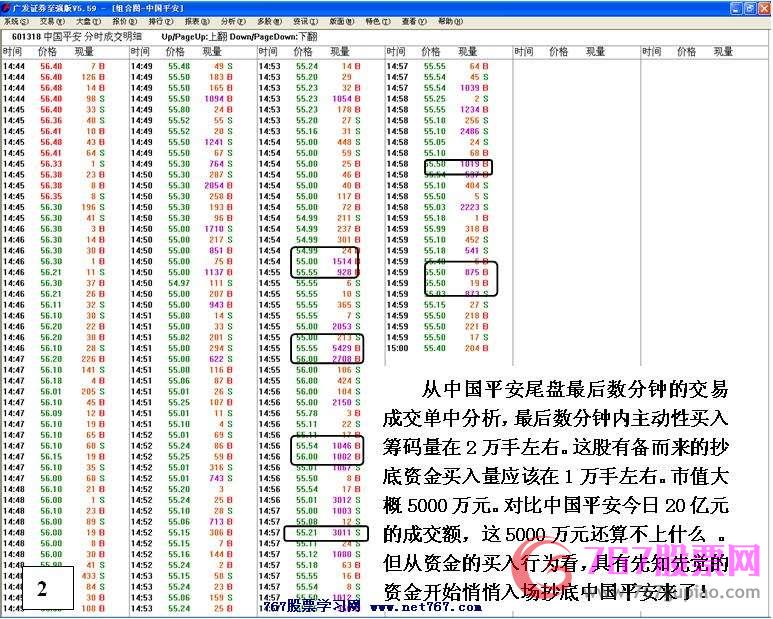Click the 56.33 price entry
Viewport: 773px width, 619px height.
coord(51,164)
